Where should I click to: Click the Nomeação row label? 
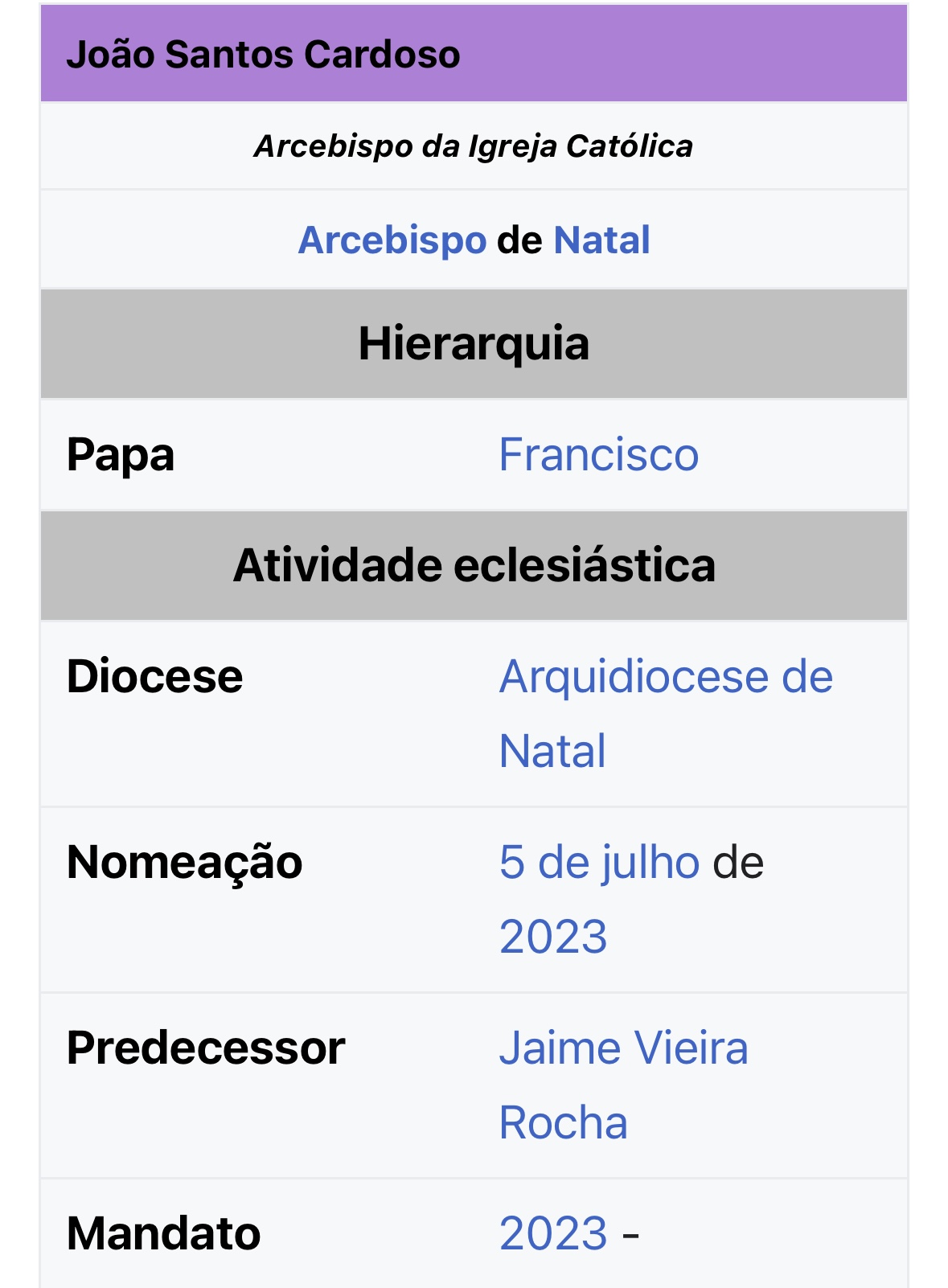point(184,863)
